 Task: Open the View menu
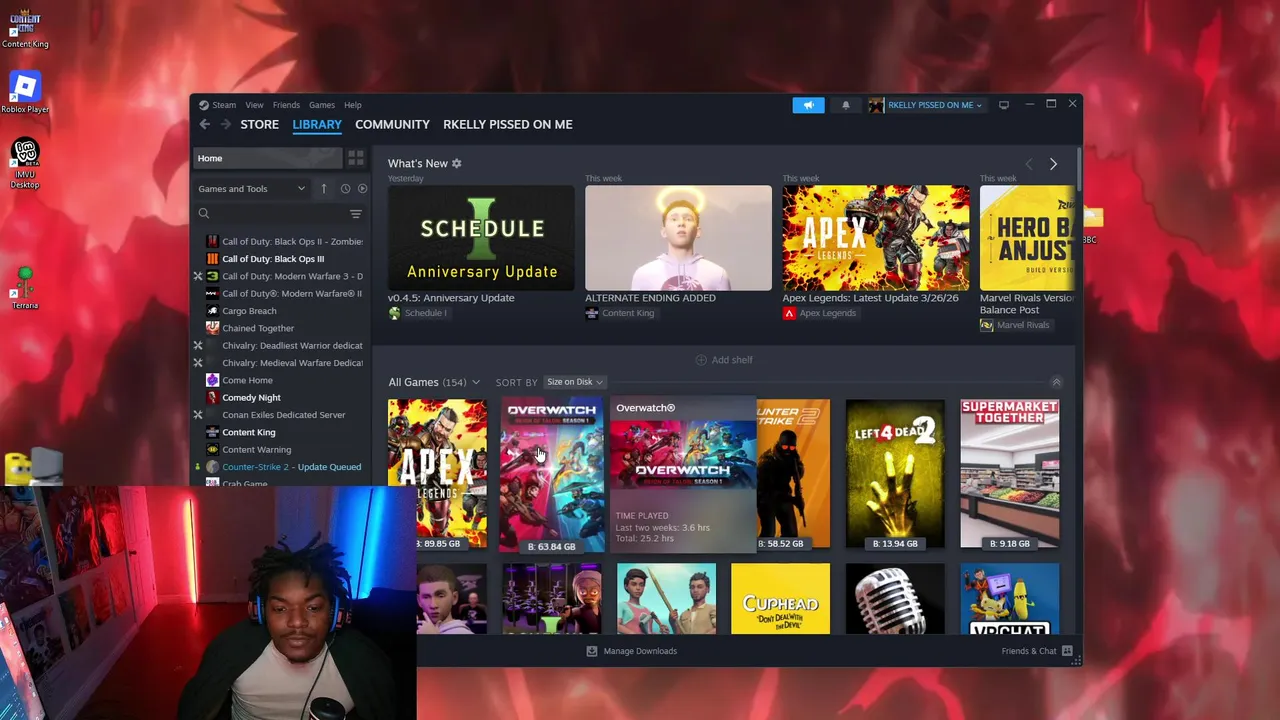[x=255, y=105]
